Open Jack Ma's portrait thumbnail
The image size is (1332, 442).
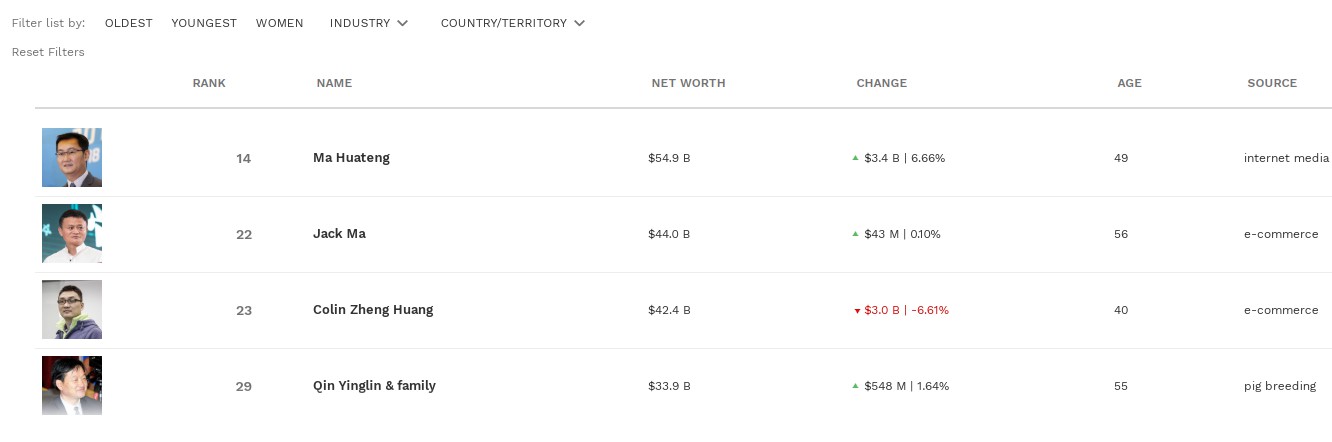[x=72, y=233]
